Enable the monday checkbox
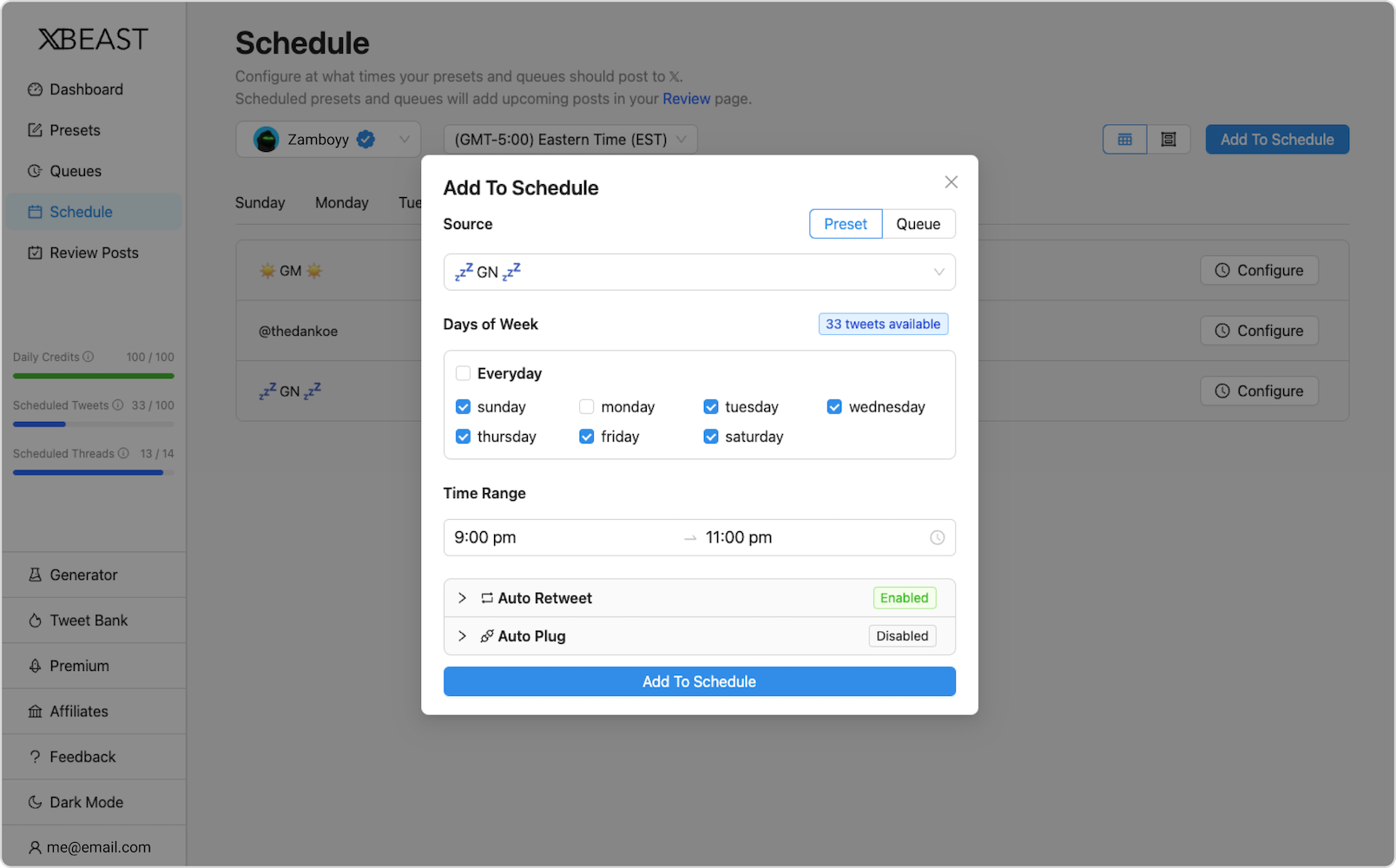This screenshot has width=1396, height=868. point(587,406)
